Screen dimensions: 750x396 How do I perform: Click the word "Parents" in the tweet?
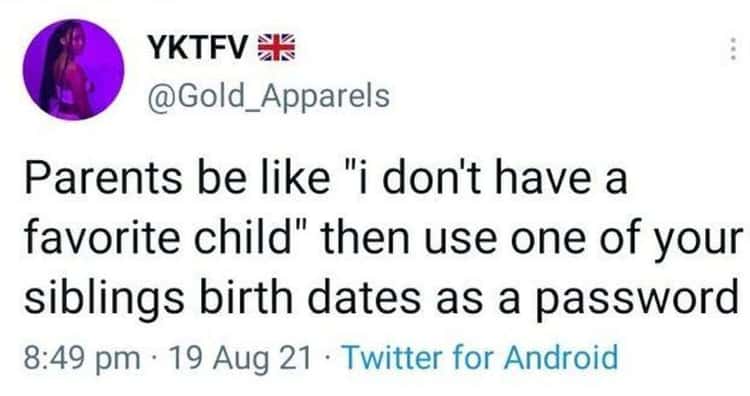(103, 178)
